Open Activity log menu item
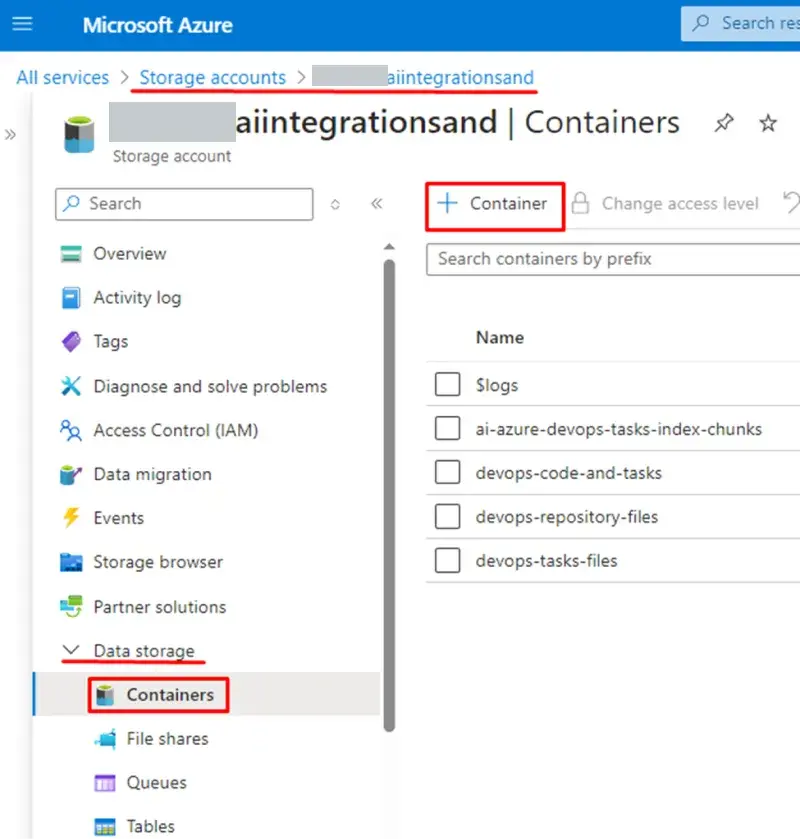 pyautogui.click(x=138, y=298)
